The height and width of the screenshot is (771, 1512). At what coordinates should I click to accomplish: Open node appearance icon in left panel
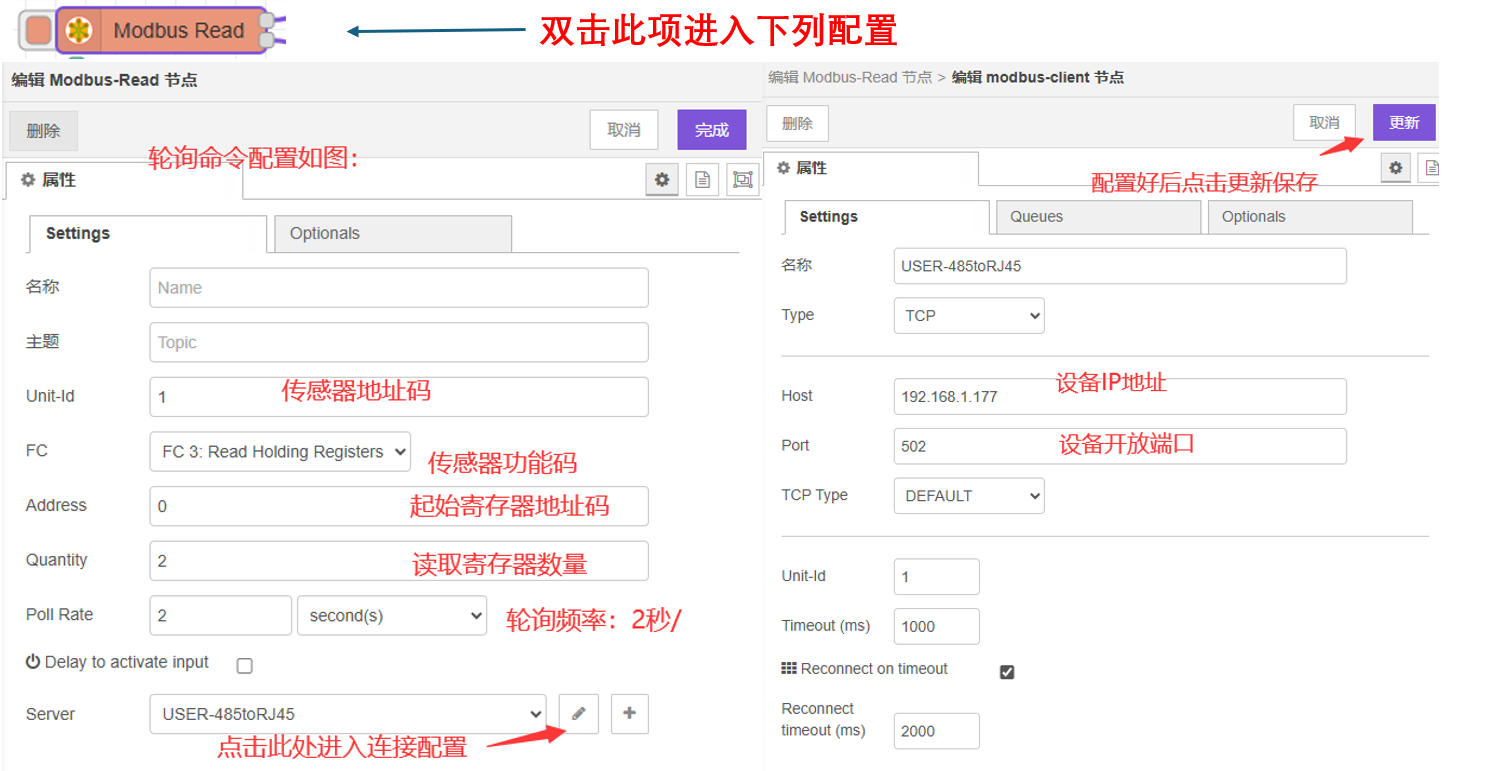tap(742, 180)
